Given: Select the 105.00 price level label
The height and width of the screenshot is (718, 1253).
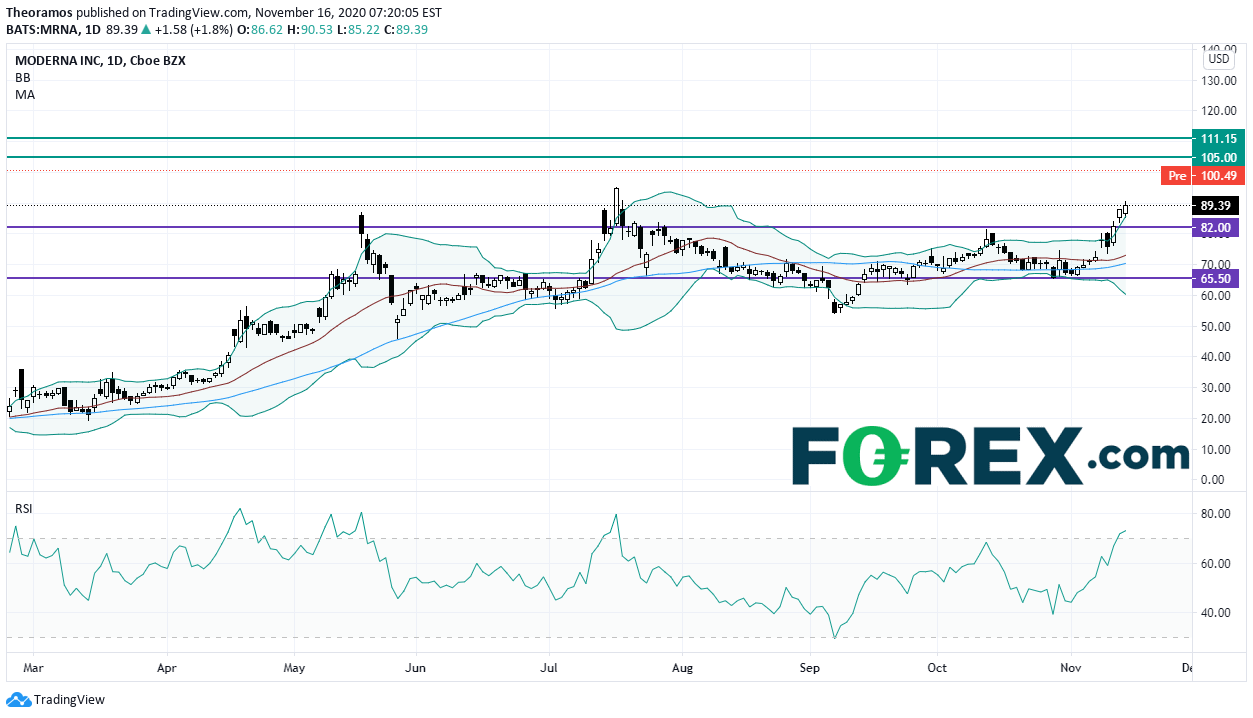Looking at the screenshot, I should click(1217, 157).
